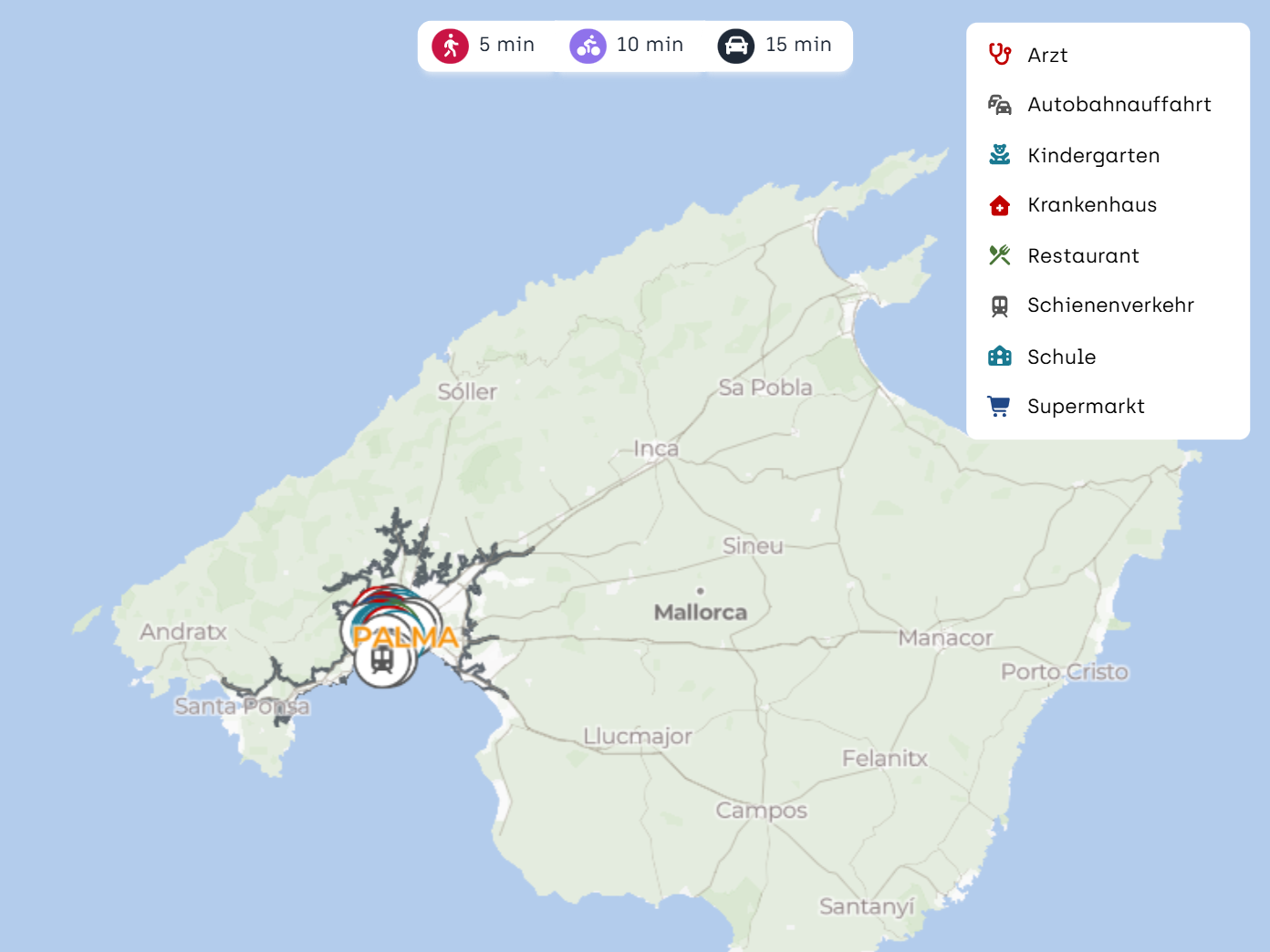
Task: Click the train marker on the map
Action: (382, 660)
